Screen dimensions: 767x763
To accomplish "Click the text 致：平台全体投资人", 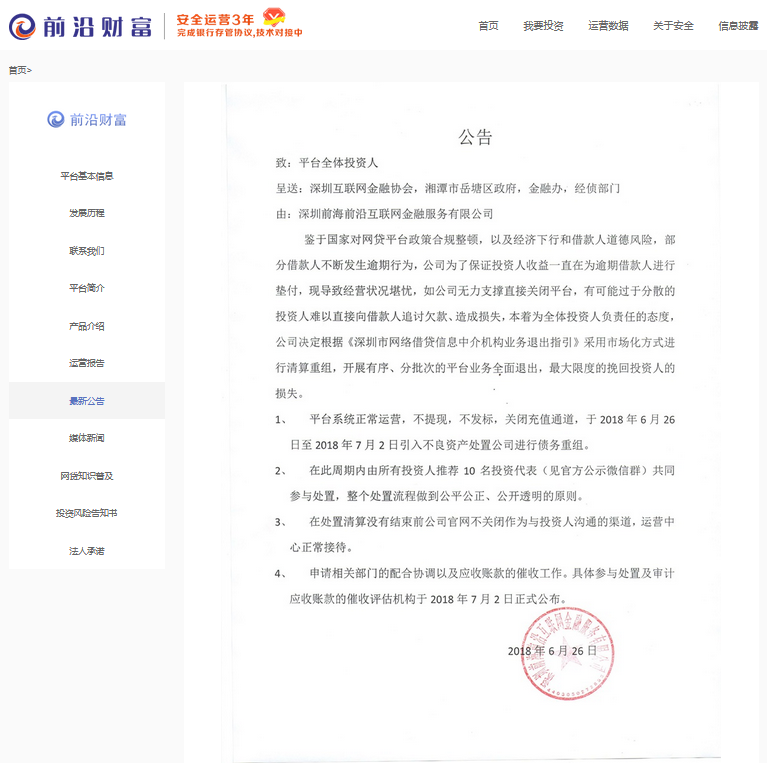I will coord(327,163).
